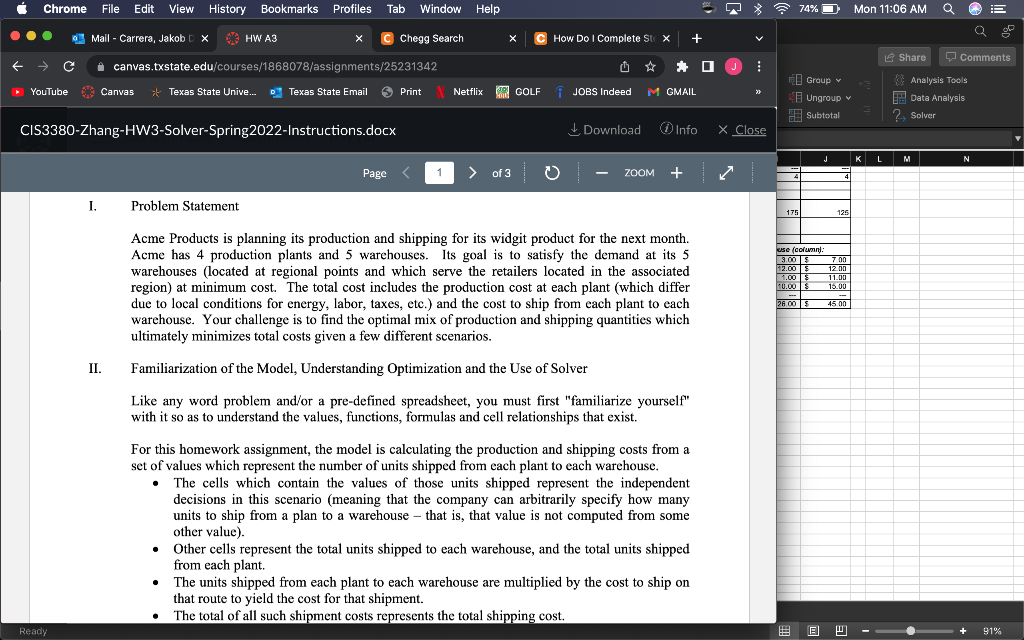
Task: Open the JOBS Indeed bookmark
Action: [593, 92]
